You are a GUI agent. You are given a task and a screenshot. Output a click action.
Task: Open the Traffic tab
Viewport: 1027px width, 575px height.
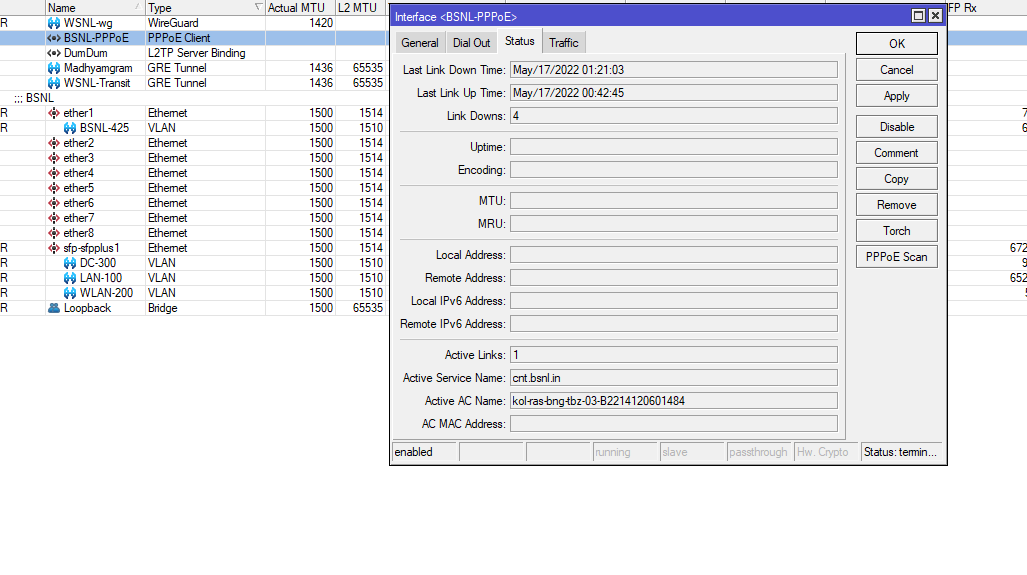(x=563, y=43)
